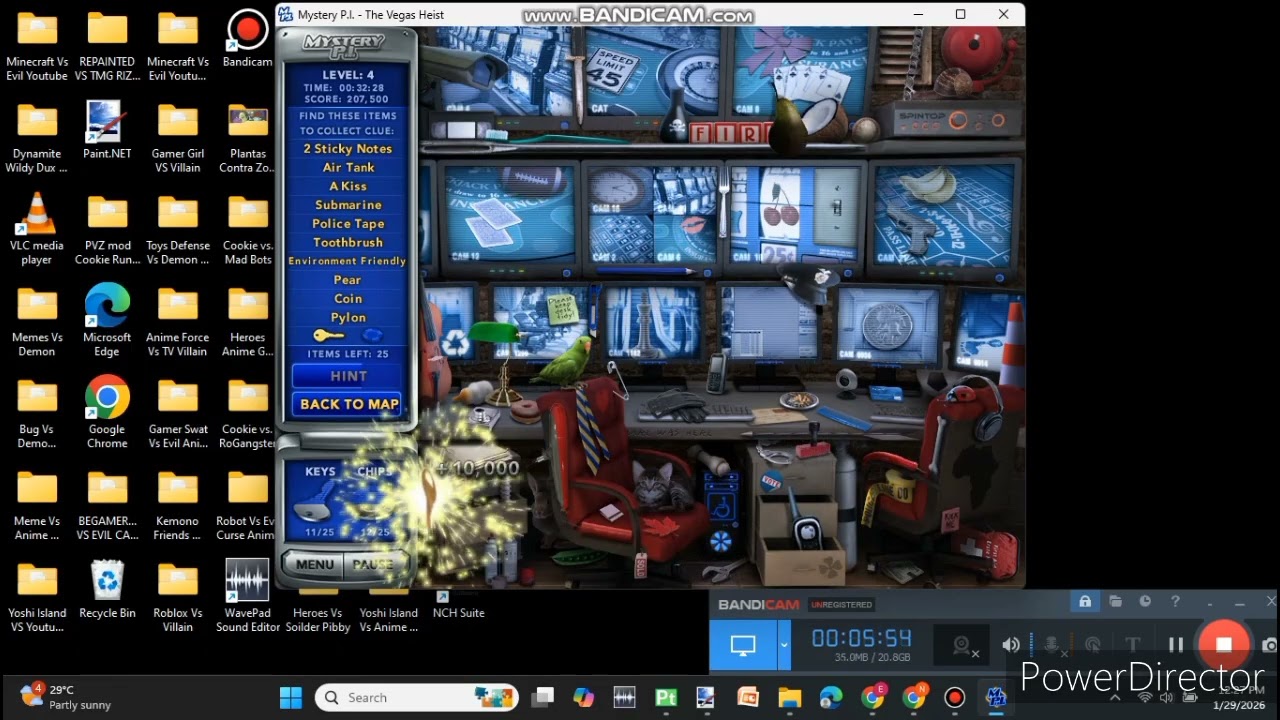The image size is (1280, 720).
Task: Open Copilot from the taskbar
Action: click(583, 697)
